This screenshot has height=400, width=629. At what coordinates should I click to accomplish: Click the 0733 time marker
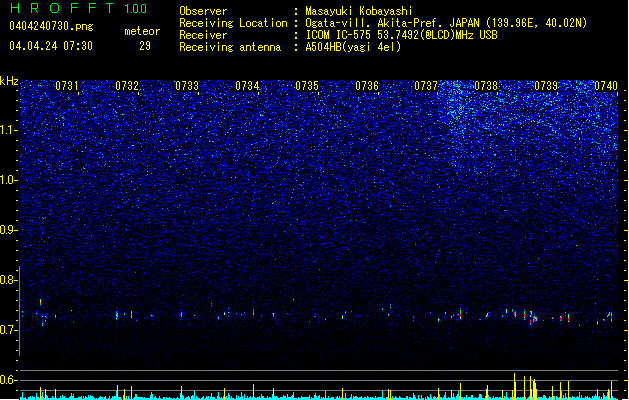coord(187,86)
